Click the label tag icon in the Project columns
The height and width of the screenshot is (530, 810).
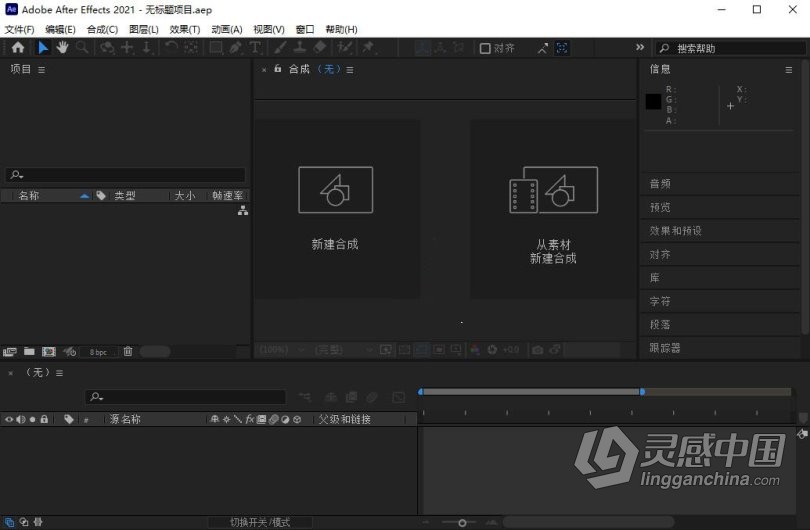101,195
